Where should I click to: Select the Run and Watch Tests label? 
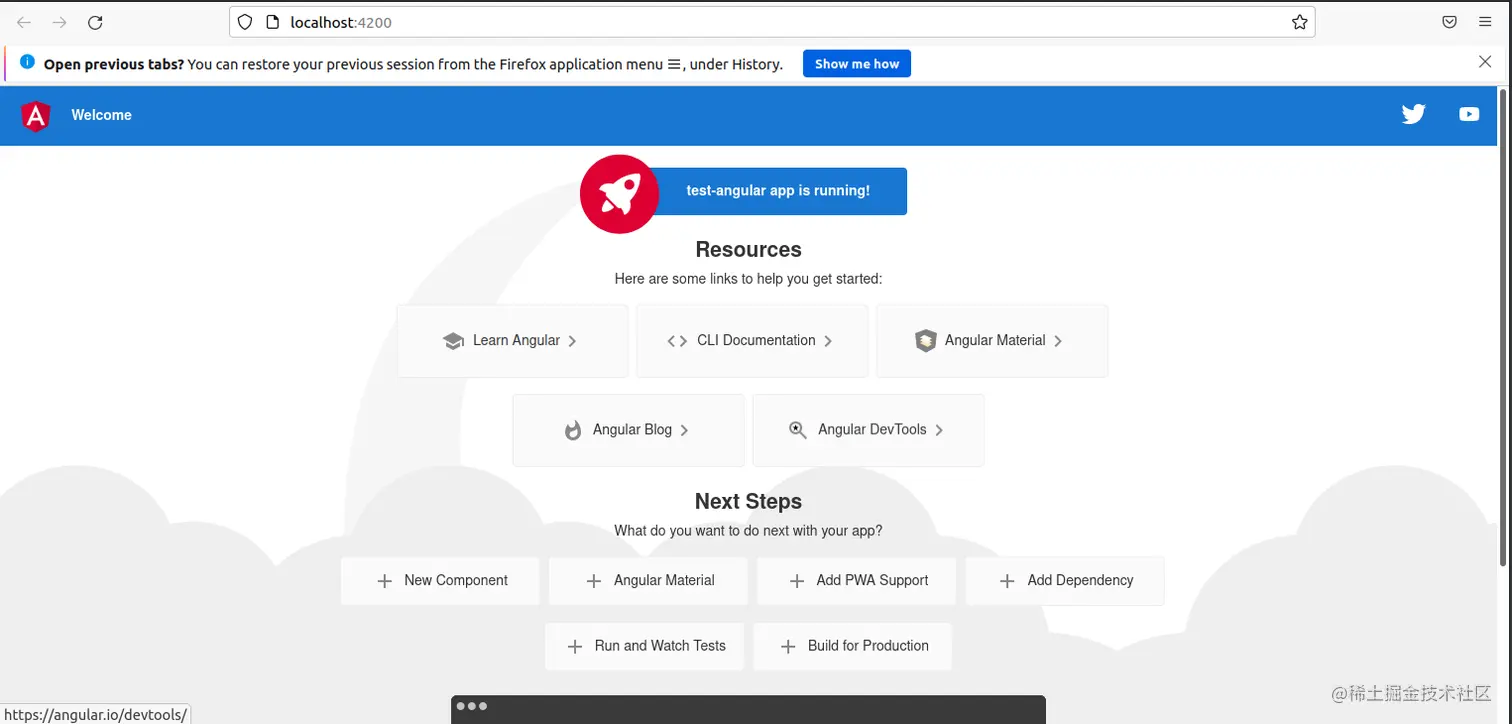coord(660,646)
